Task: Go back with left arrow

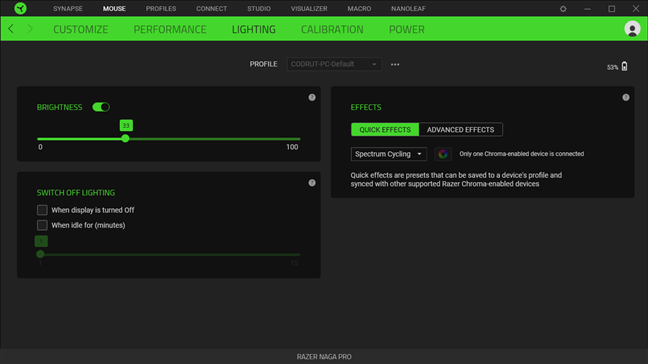Action: coord(11,29)
